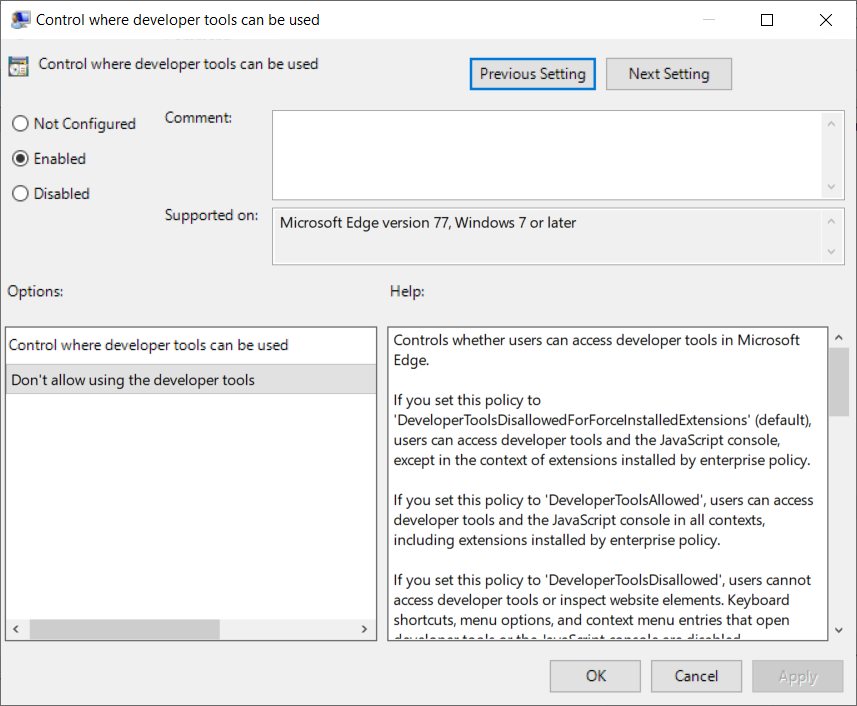
Task: Open the developer tools option dropdown
Action: [x=191, y=380]
